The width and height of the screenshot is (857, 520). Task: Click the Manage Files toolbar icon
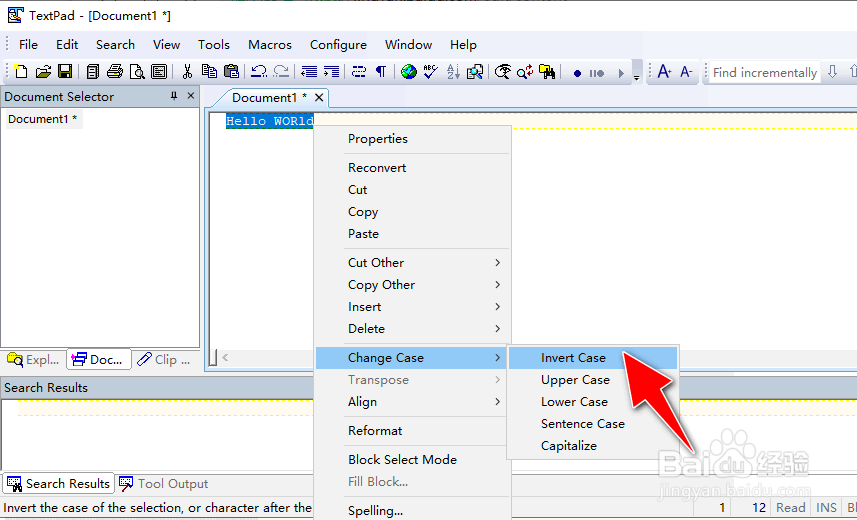tap(93, 72)
